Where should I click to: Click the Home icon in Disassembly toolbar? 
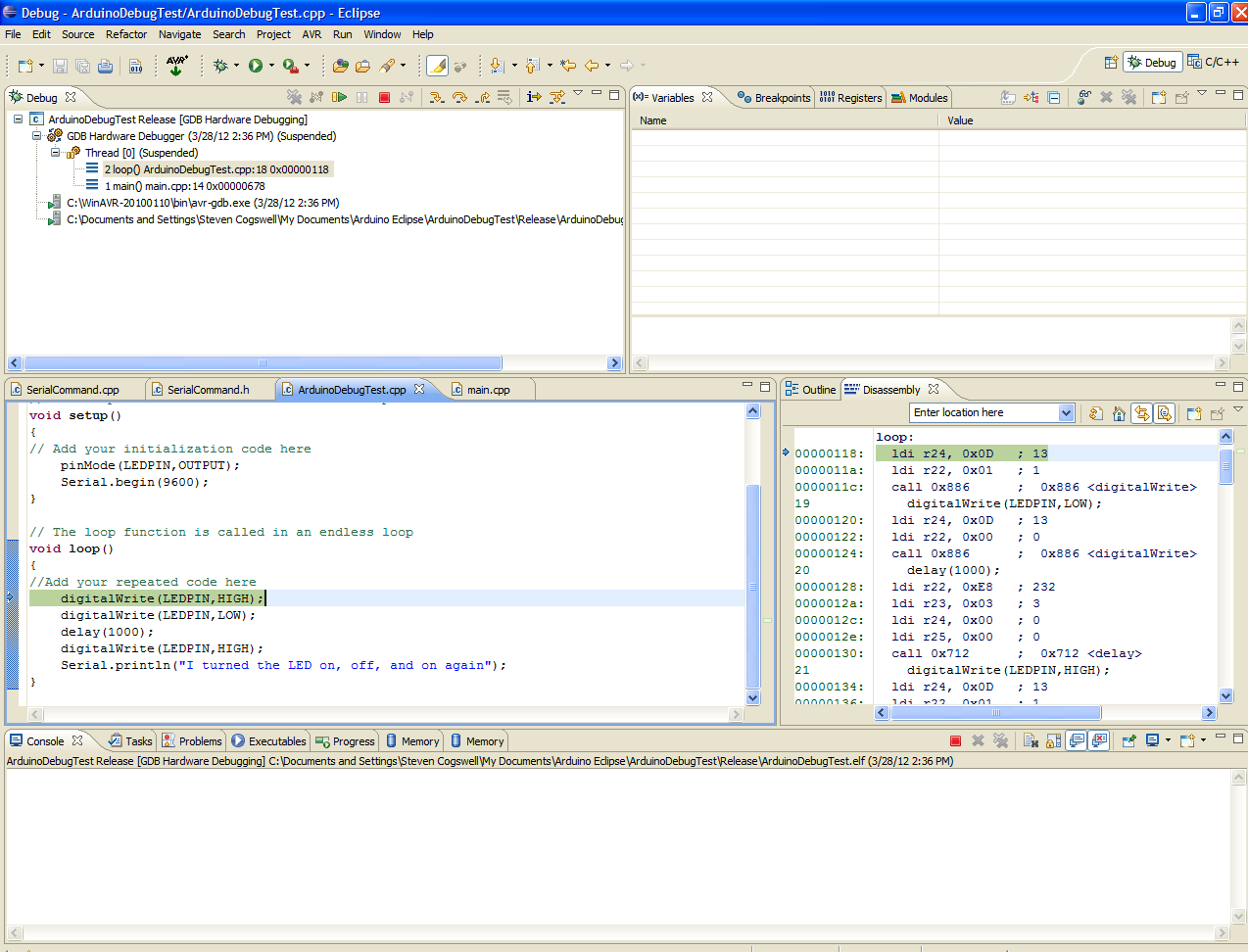(1119, 413)
